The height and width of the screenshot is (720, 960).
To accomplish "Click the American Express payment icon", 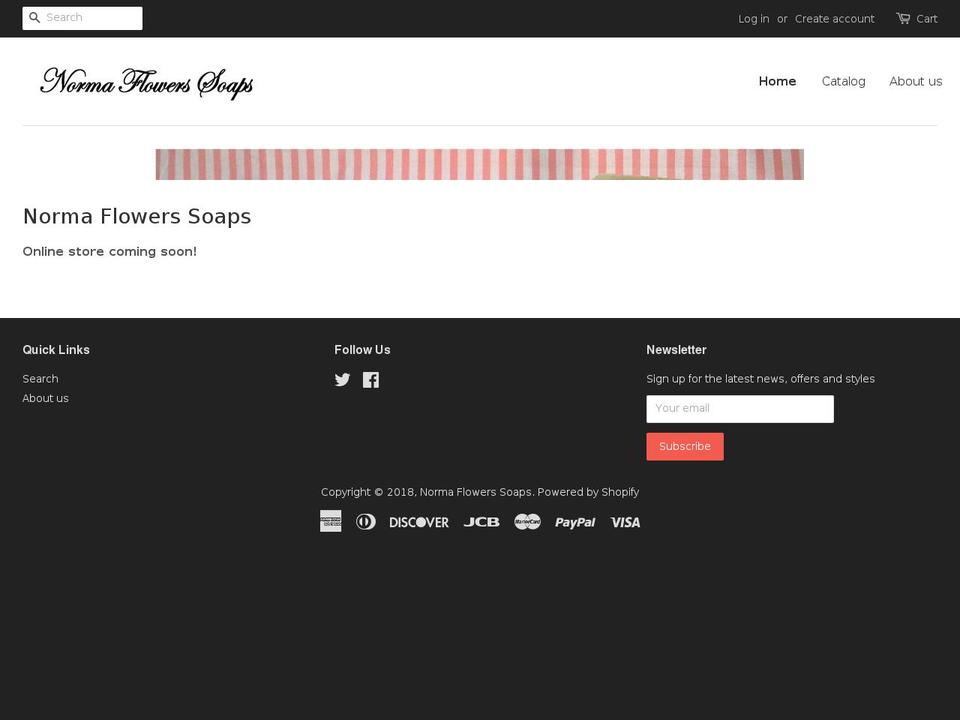I will click(331, 522).
